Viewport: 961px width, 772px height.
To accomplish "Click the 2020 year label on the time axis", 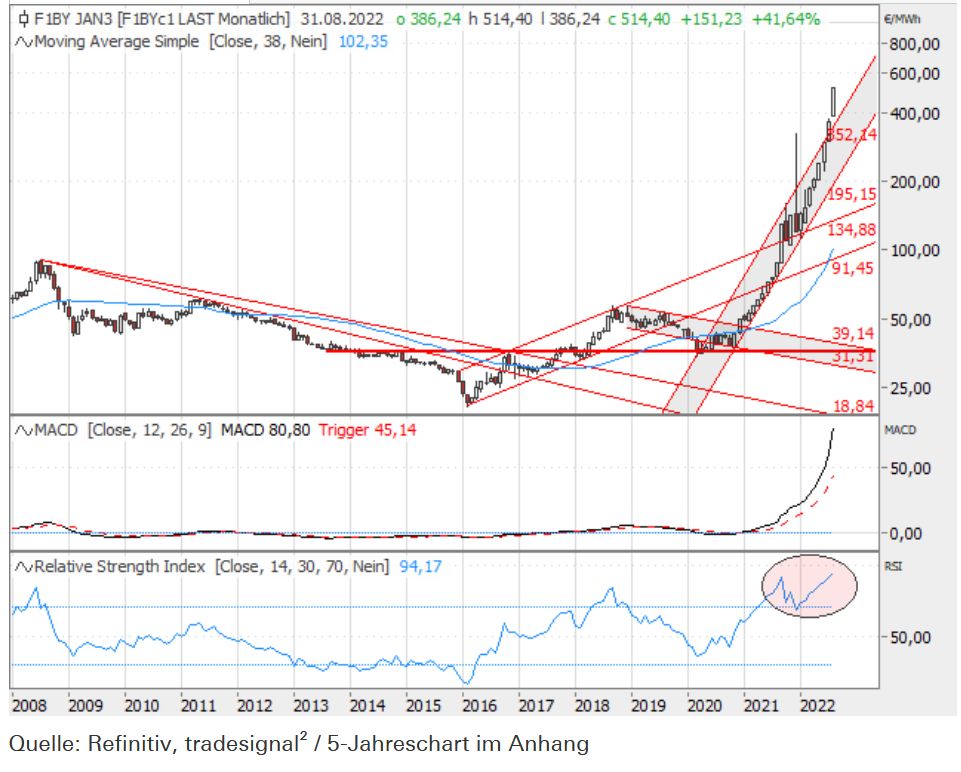I will 705,706.
